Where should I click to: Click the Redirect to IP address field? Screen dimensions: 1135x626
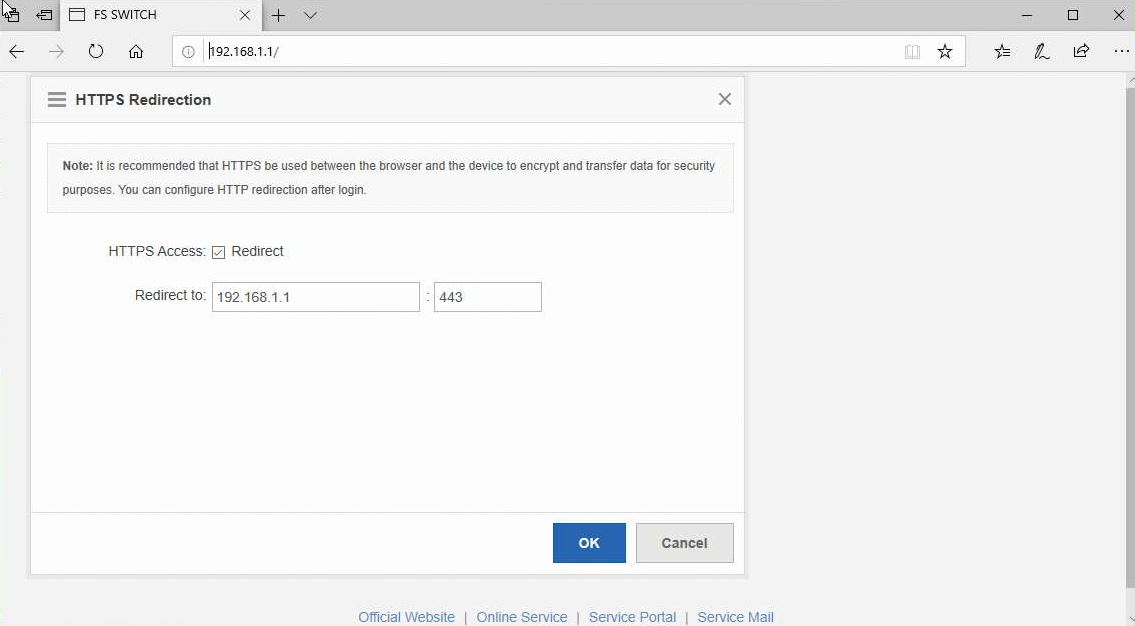pos(316,297)
